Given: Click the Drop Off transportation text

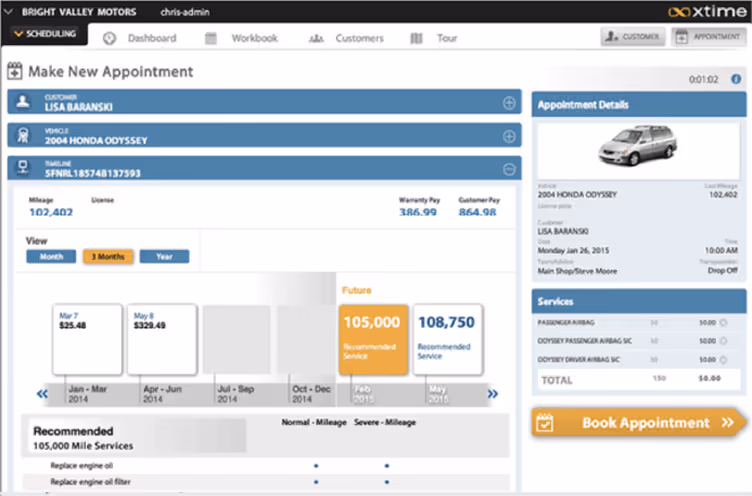Looking at the screenshot, I should [x=722, y=271].
